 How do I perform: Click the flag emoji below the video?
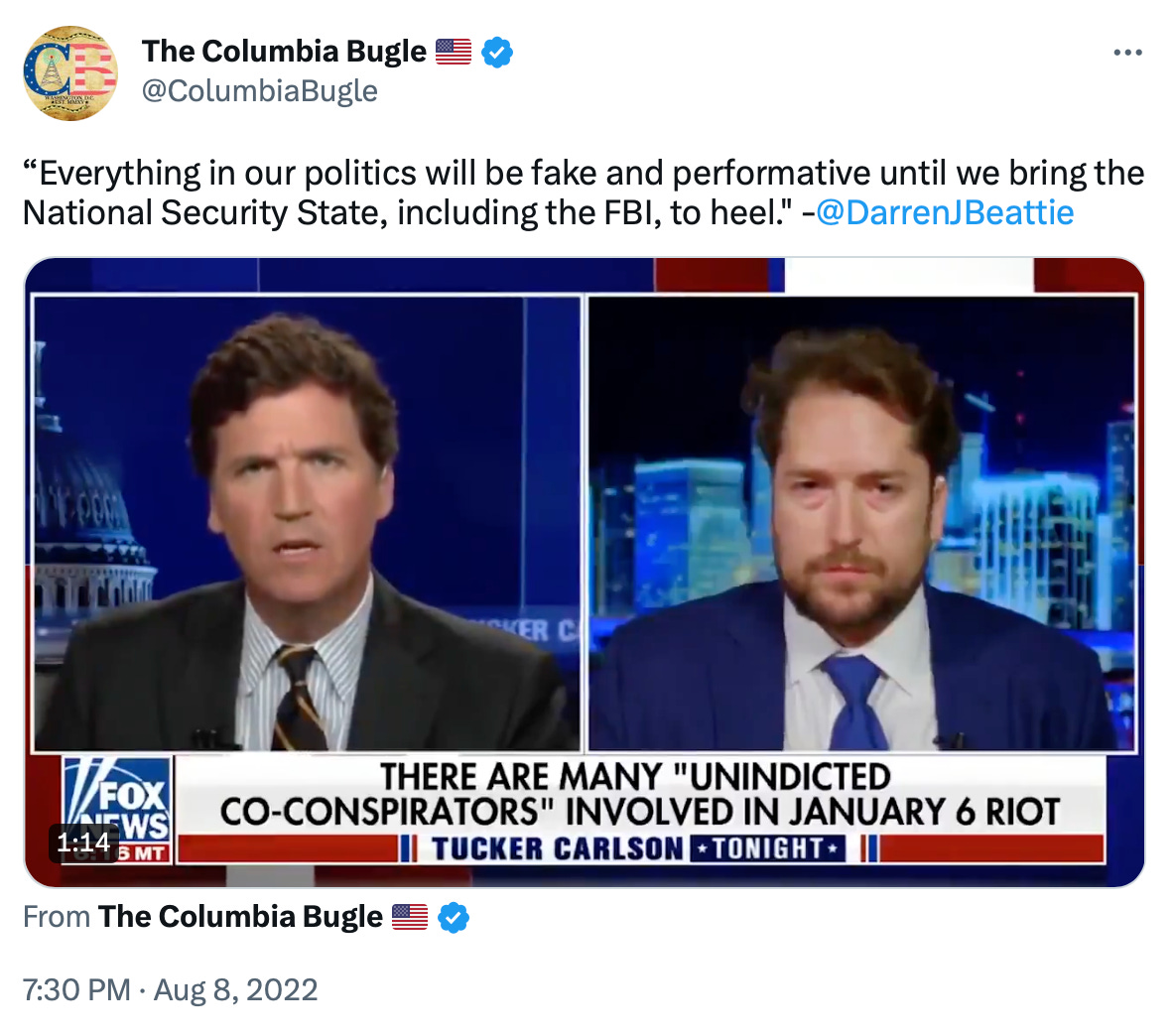click(x=410, y=917)
